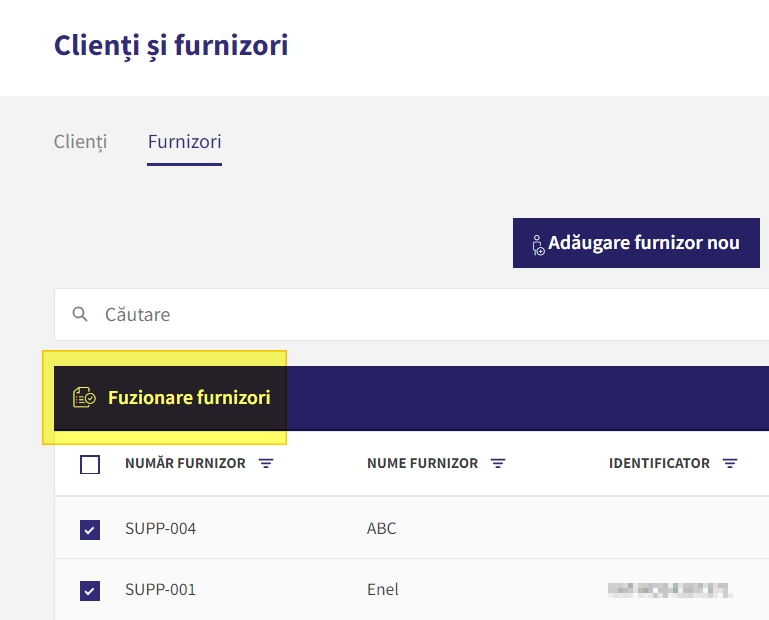Click the add-supplier person icon

point(538,245)
